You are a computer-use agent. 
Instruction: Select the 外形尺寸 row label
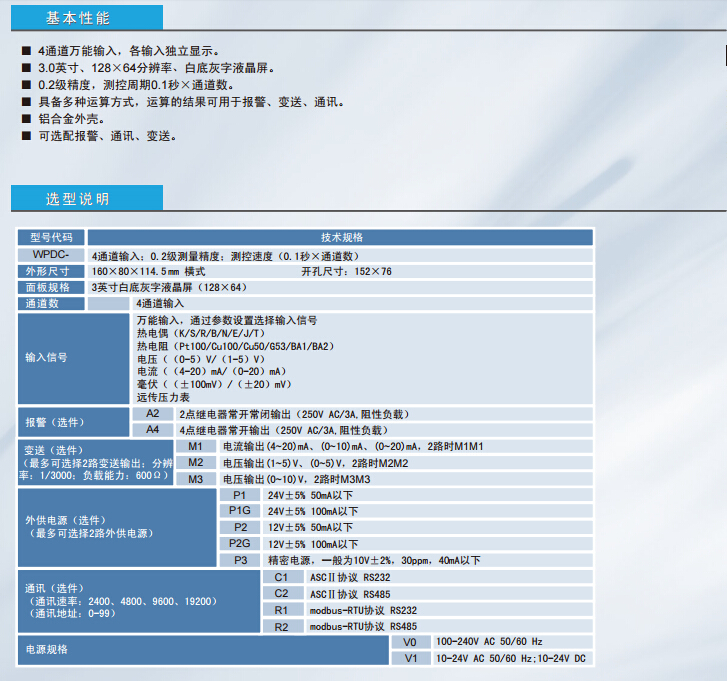tap(52, 271)
